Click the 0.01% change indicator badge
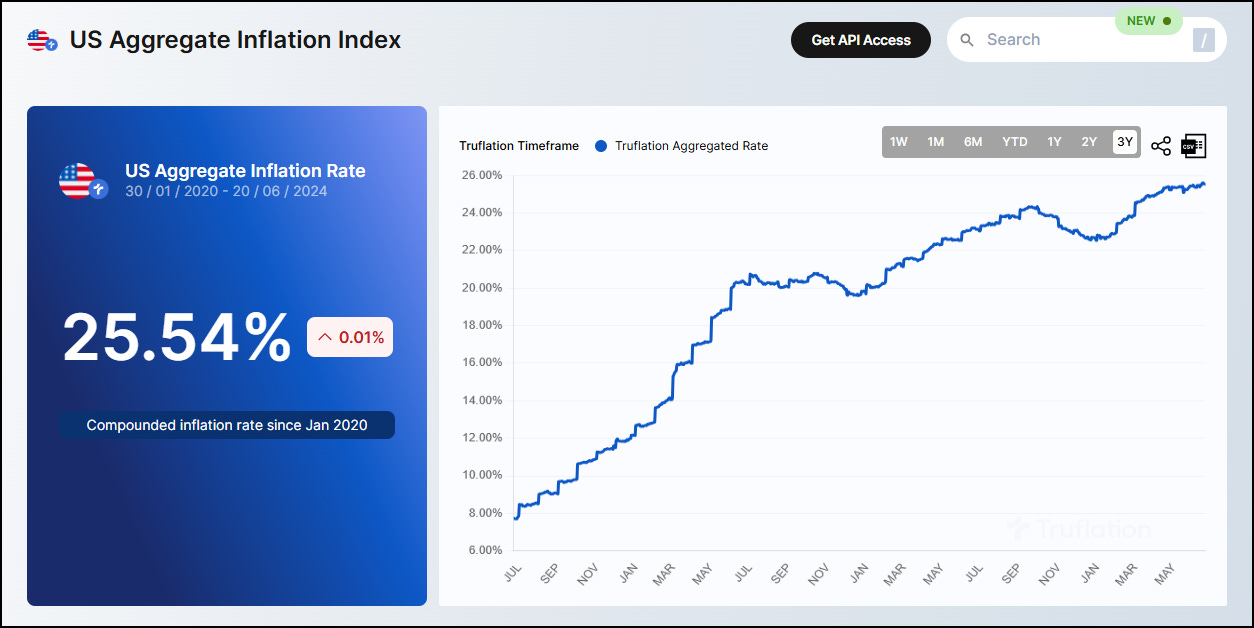 (x=350, y=337)
